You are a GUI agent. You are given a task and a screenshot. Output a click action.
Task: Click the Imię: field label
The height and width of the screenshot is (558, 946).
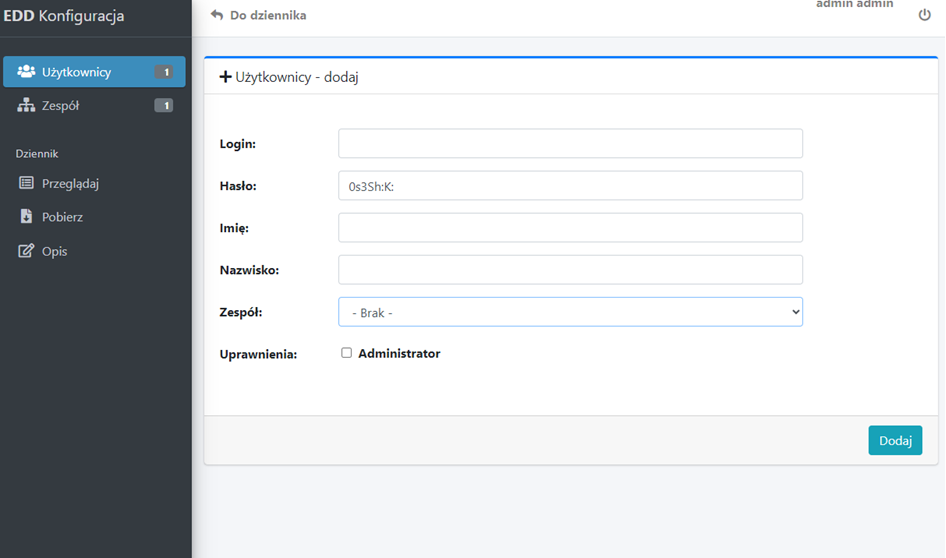tap(234, 228)
